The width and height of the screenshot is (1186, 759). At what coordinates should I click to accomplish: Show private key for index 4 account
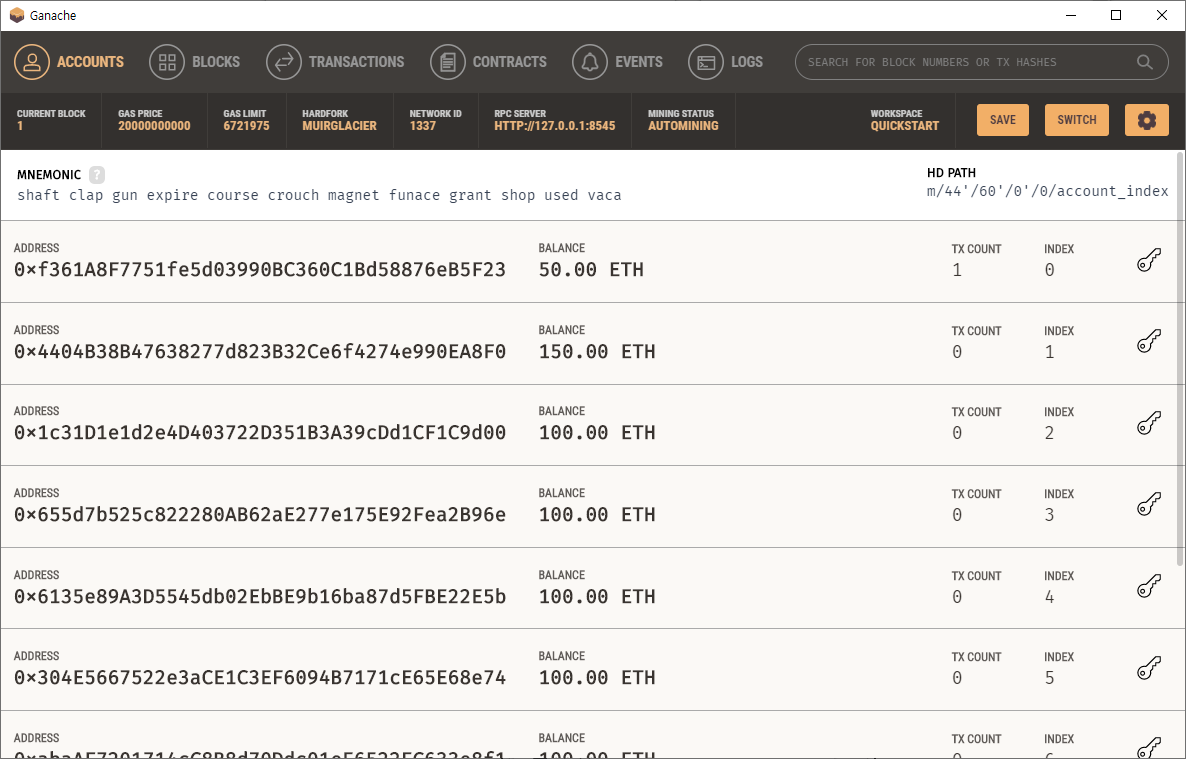click(1149, 586)
